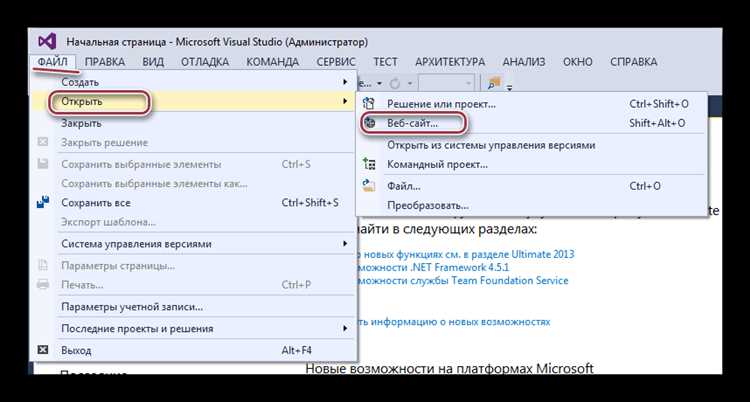Expand Система управления версиями submenu
750x402 pixels.
(193, 244)
